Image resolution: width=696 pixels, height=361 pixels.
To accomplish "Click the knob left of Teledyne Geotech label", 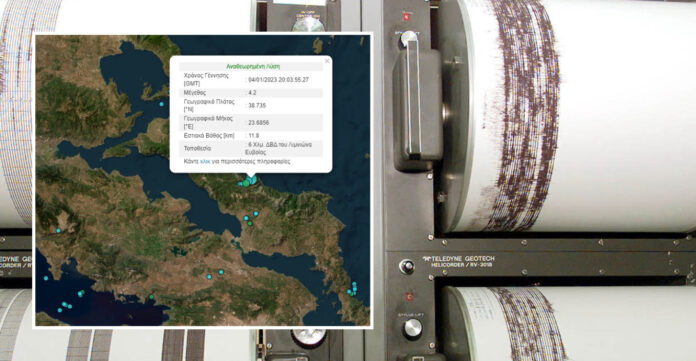I will tap(407, 266).
